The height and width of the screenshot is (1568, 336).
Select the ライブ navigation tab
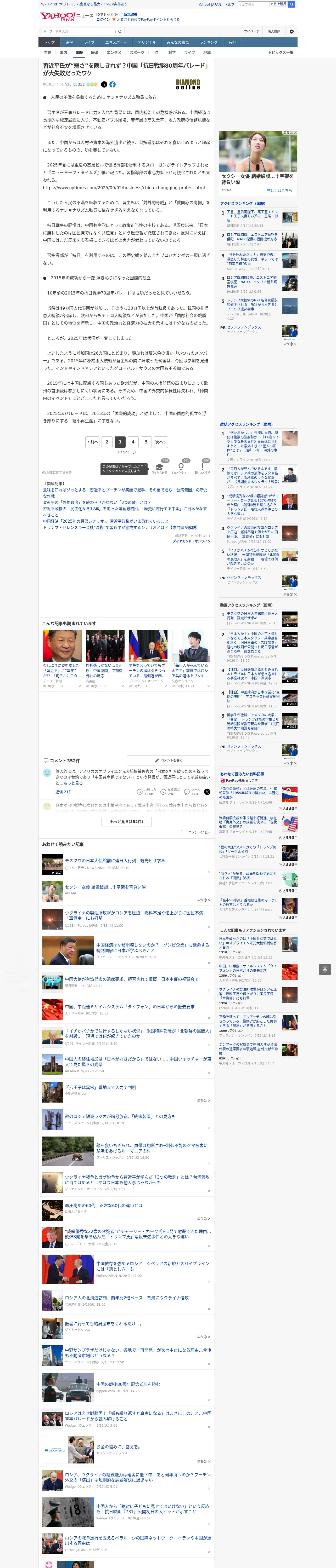click(x=89, y=43)
